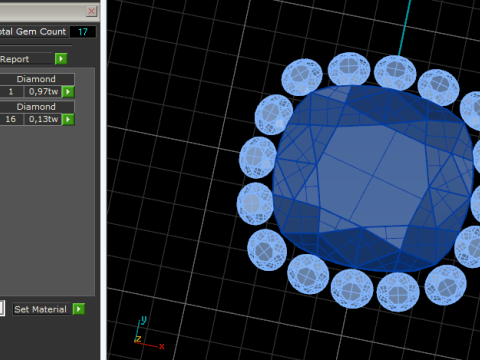This screenshot has width=480, height=360.
Task: Click the white swatch left of Set Material
Action: (2, 308)
